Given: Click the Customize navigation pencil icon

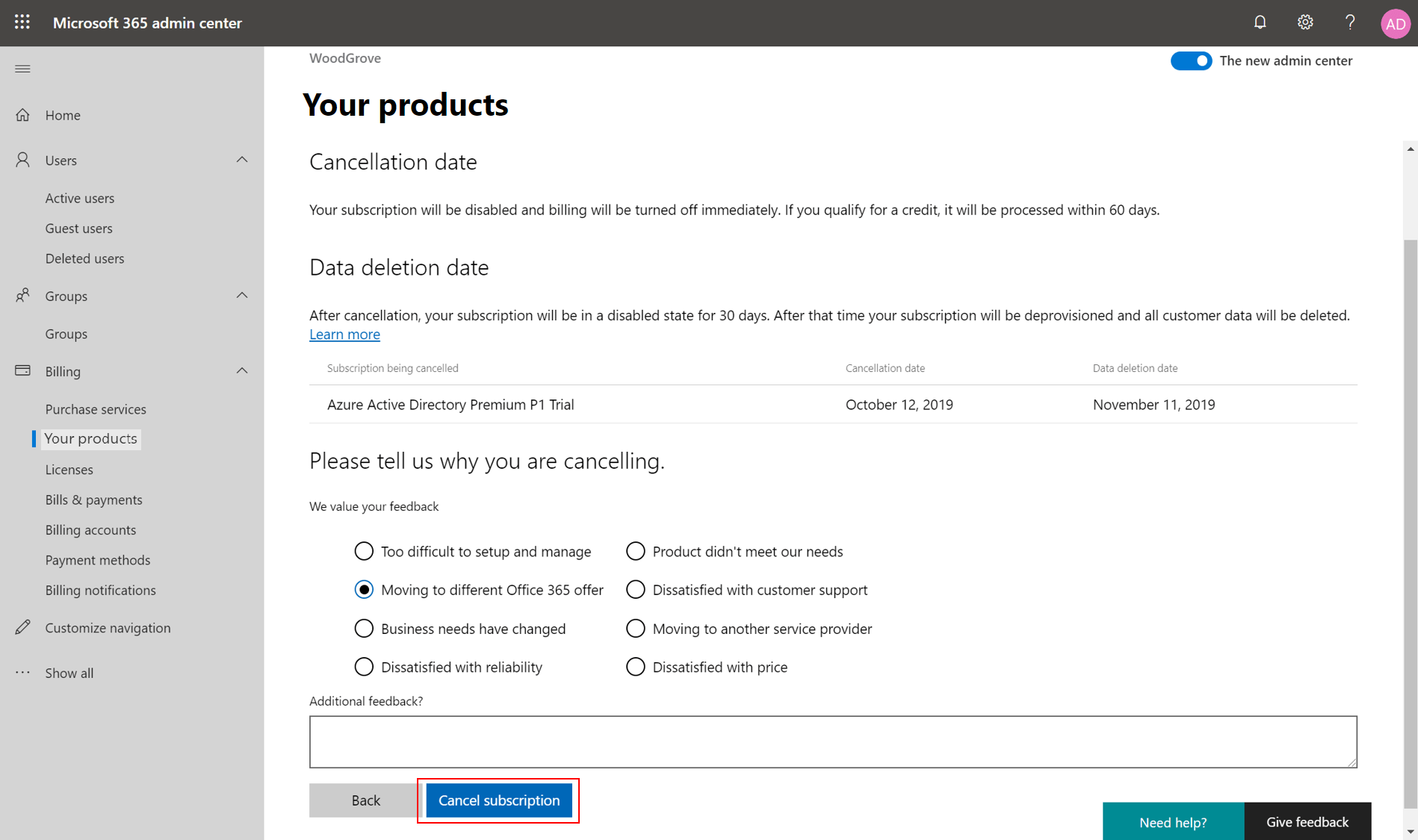Looking at the screenshot, I should point(24,627).
